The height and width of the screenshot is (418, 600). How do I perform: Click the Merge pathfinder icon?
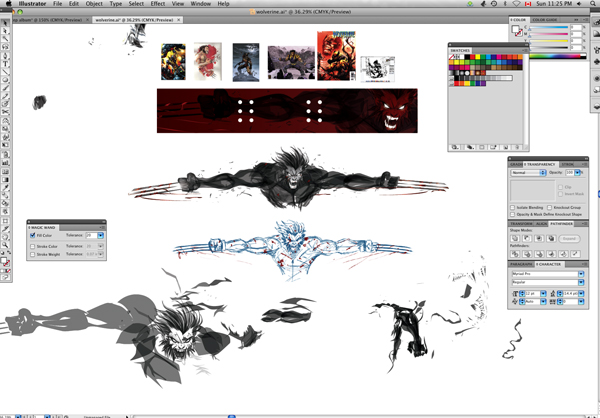click(539, 253)
